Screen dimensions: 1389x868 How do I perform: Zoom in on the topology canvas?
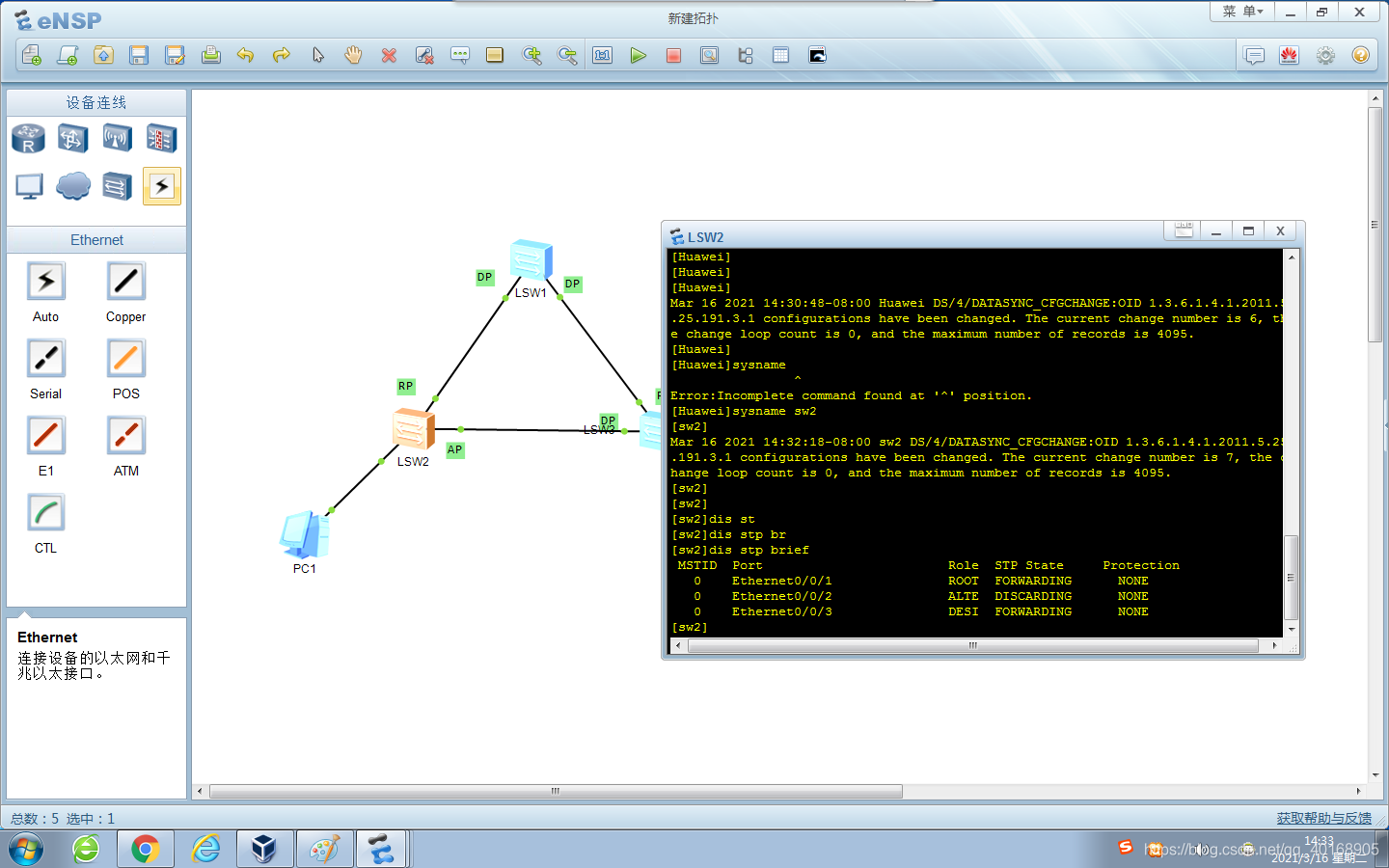pos(531,55)
